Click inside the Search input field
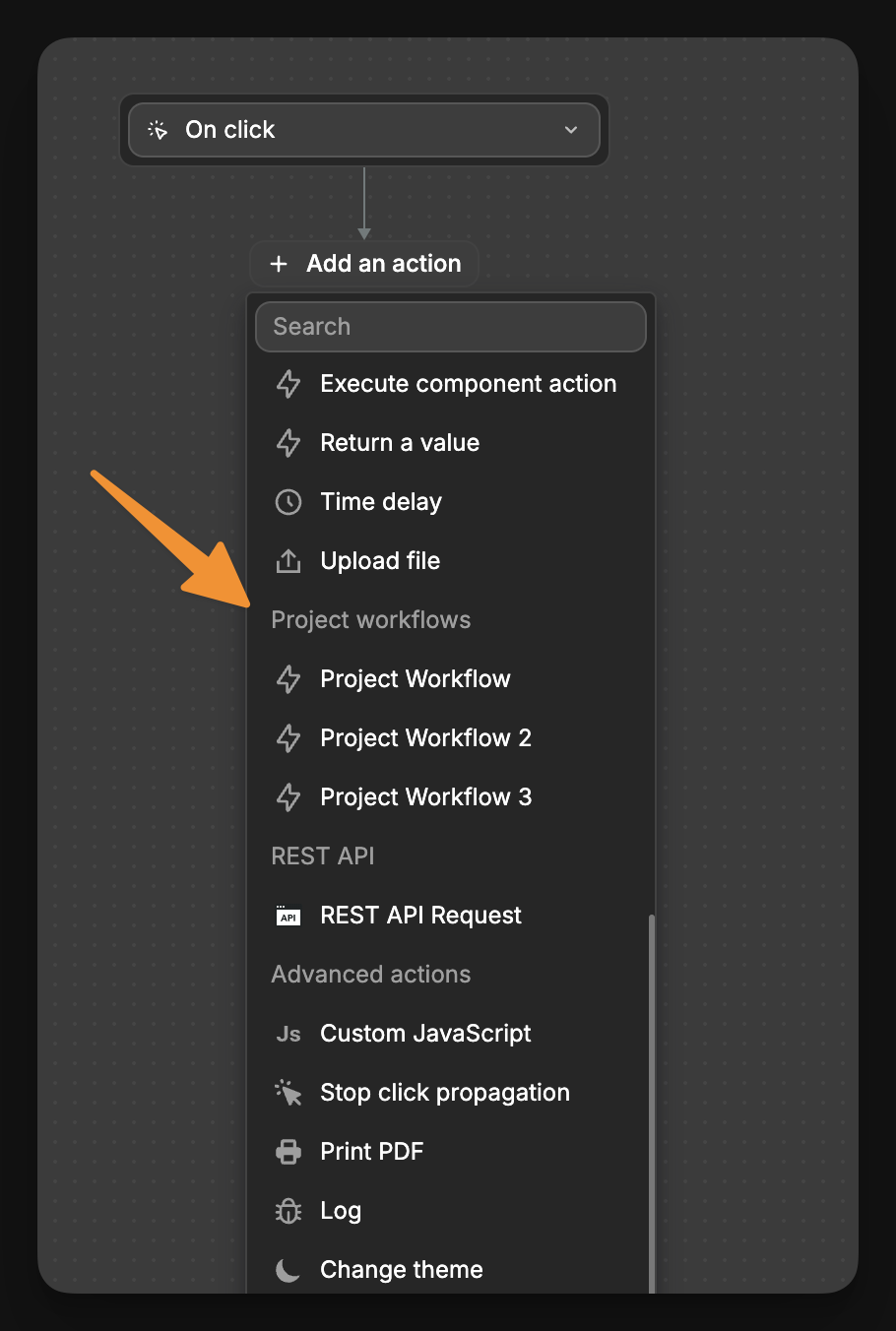 coord(450,326)
